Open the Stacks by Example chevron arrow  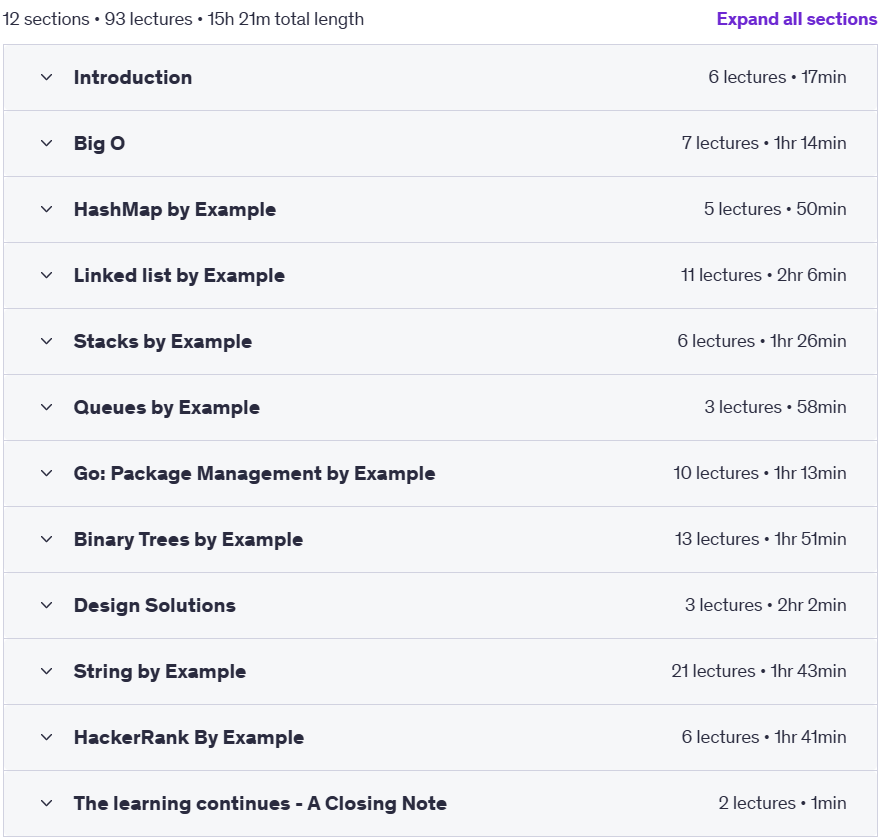(47, 341)
